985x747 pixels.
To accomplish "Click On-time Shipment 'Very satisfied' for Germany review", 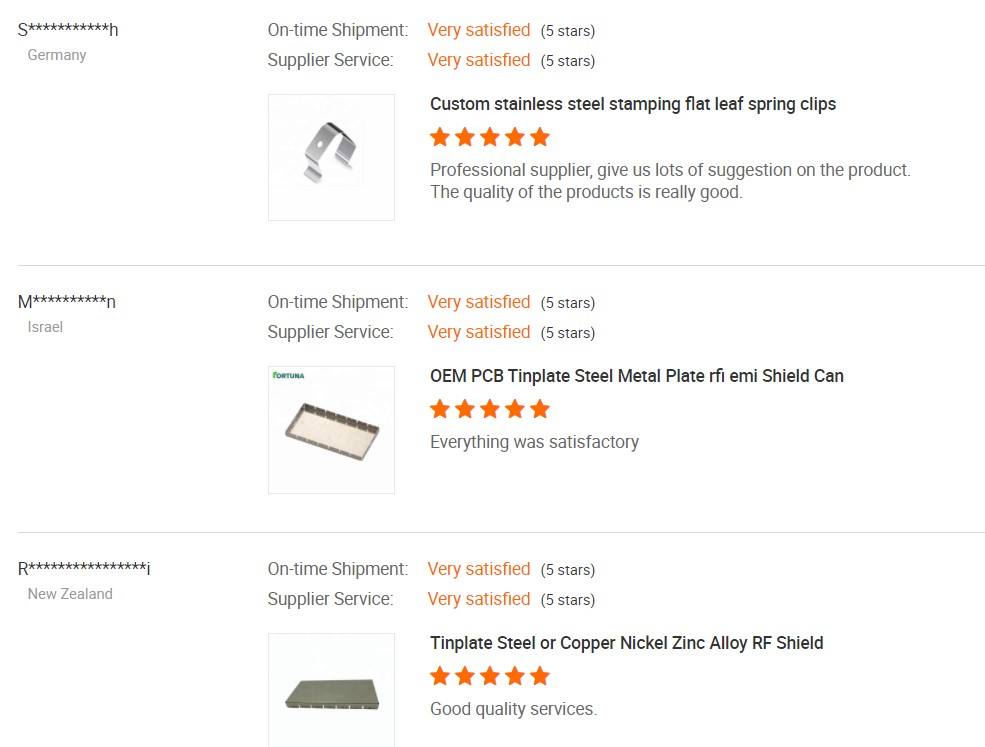I will (x=478, y=30).
